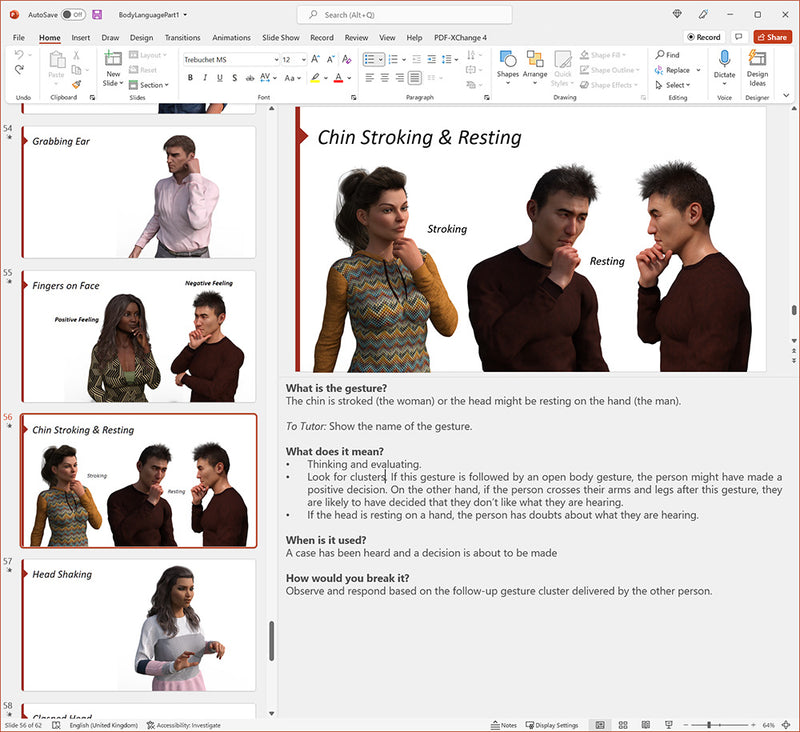The height and width of the screenshot is (732, 800).
Task: Toggle italic formatting in the Font group
Action: click(x=204, y=77)
